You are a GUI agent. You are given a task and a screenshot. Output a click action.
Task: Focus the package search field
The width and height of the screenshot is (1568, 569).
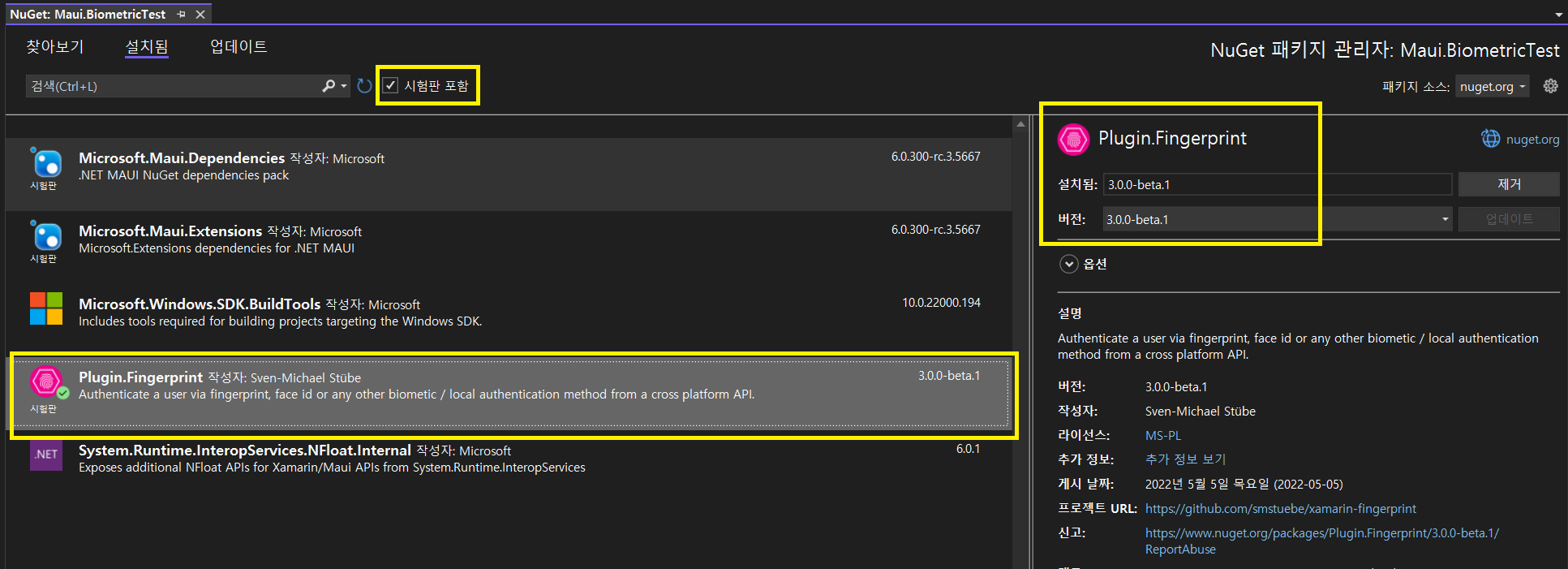click(x=174, y=86)
